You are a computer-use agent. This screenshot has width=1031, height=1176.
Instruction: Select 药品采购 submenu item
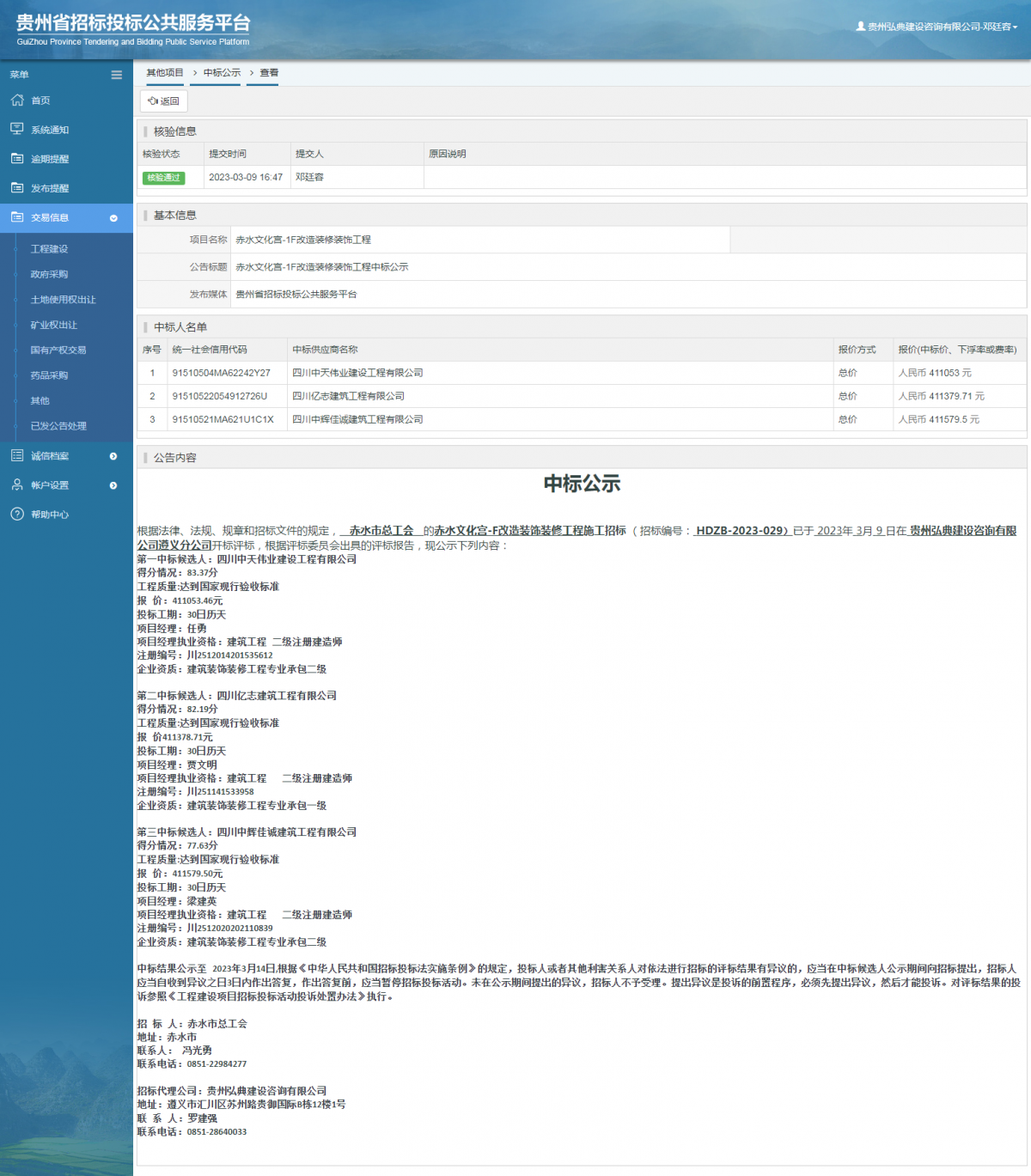49,375
